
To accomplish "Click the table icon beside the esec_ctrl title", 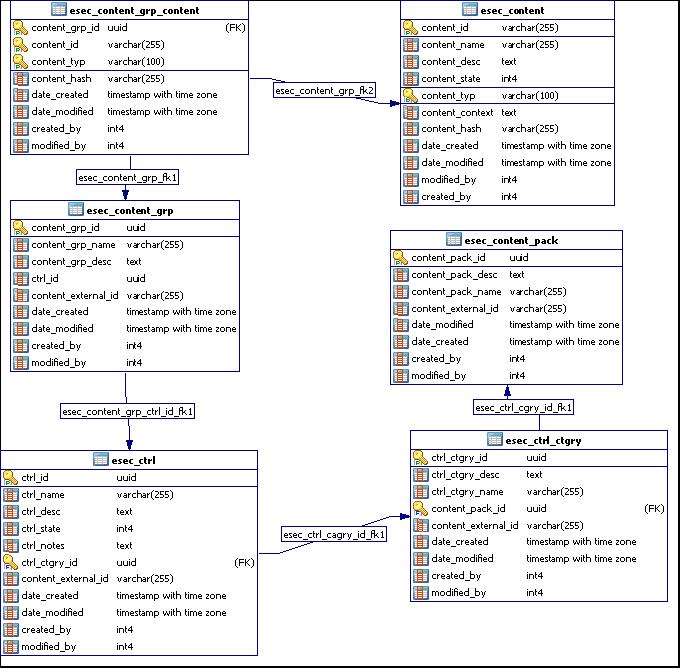I will pyautogui.click(x=101, y=460).
